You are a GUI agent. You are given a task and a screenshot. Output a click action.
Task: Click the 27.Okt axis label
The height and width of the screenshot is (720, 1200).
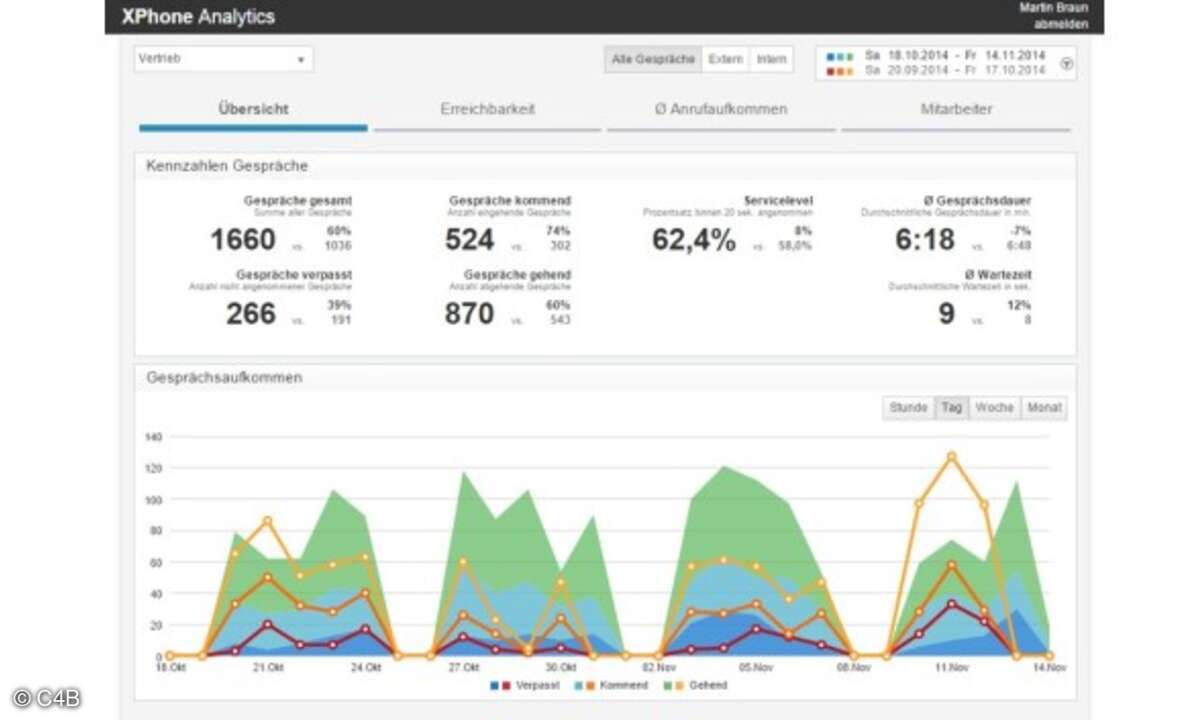pos(463,666)
